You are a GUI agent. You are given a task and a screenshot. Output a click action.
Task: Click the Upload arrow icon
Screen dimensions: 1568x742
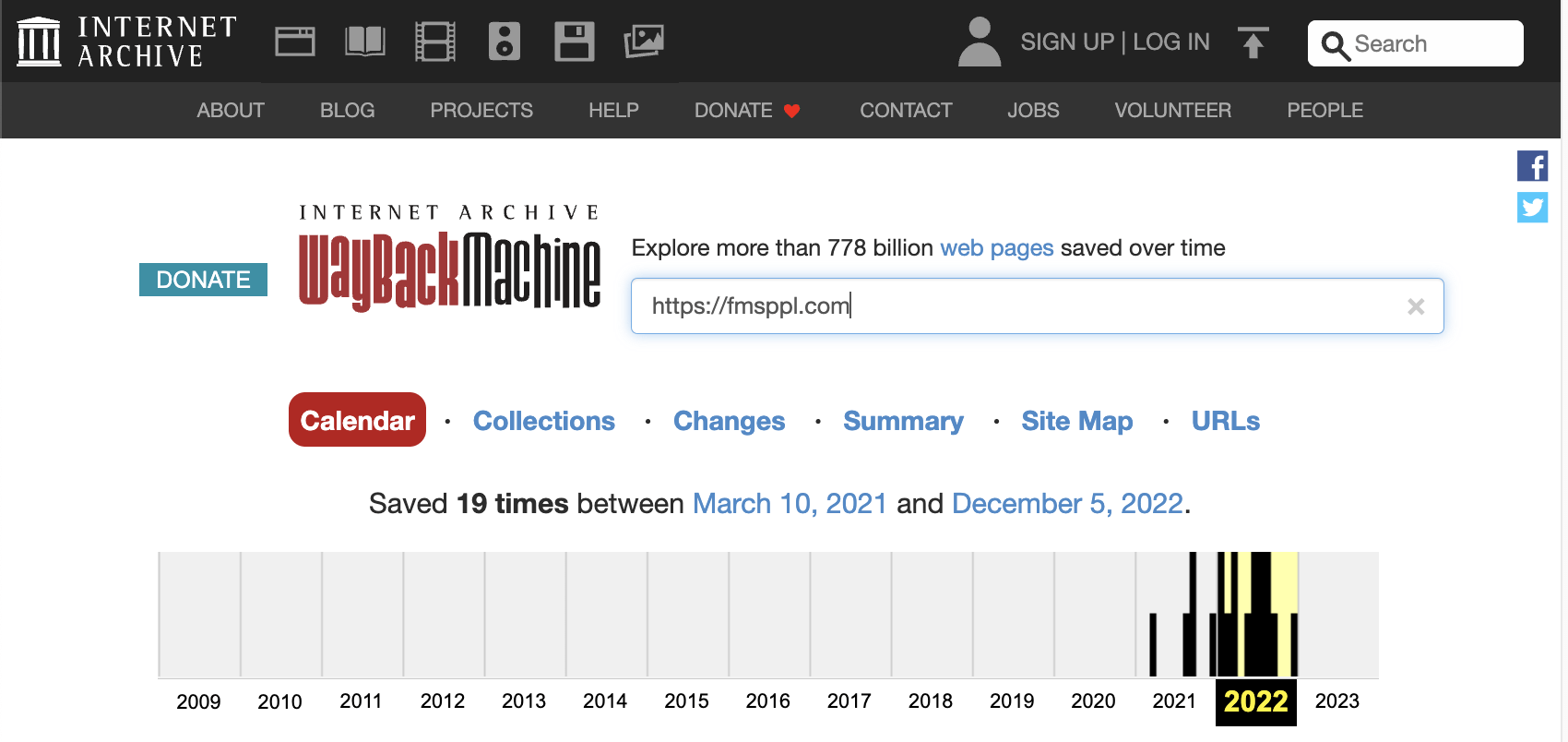[1253, 42]
